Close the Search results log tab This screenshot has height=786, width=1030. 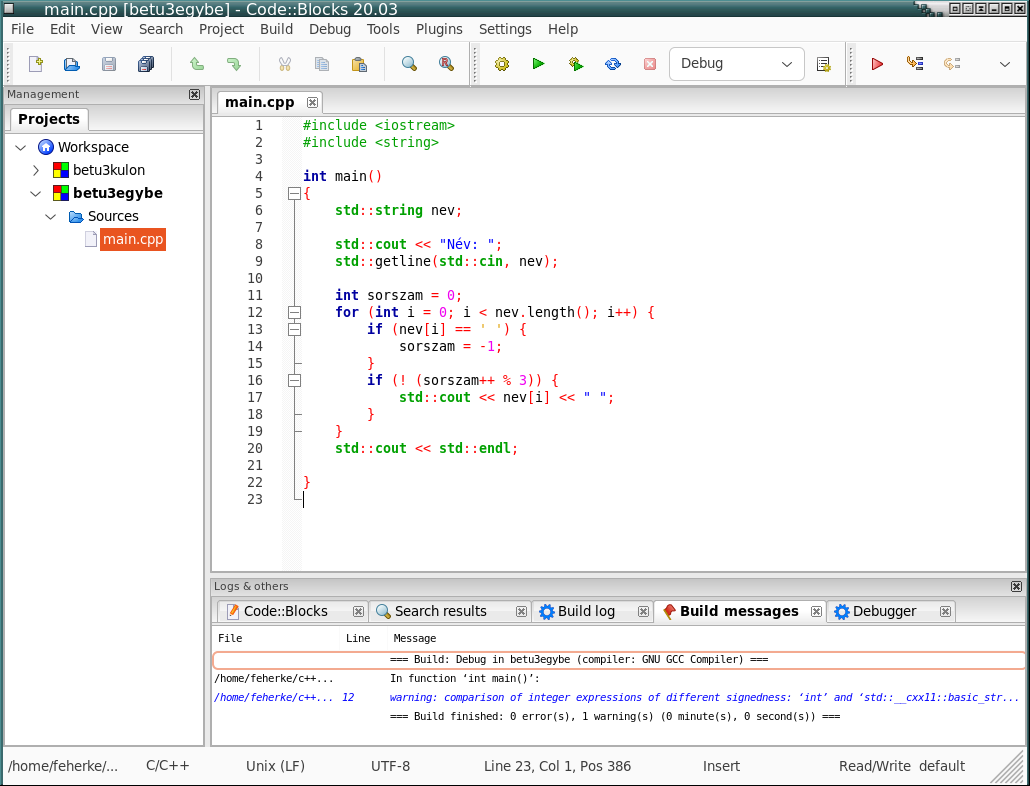(521, 611)
